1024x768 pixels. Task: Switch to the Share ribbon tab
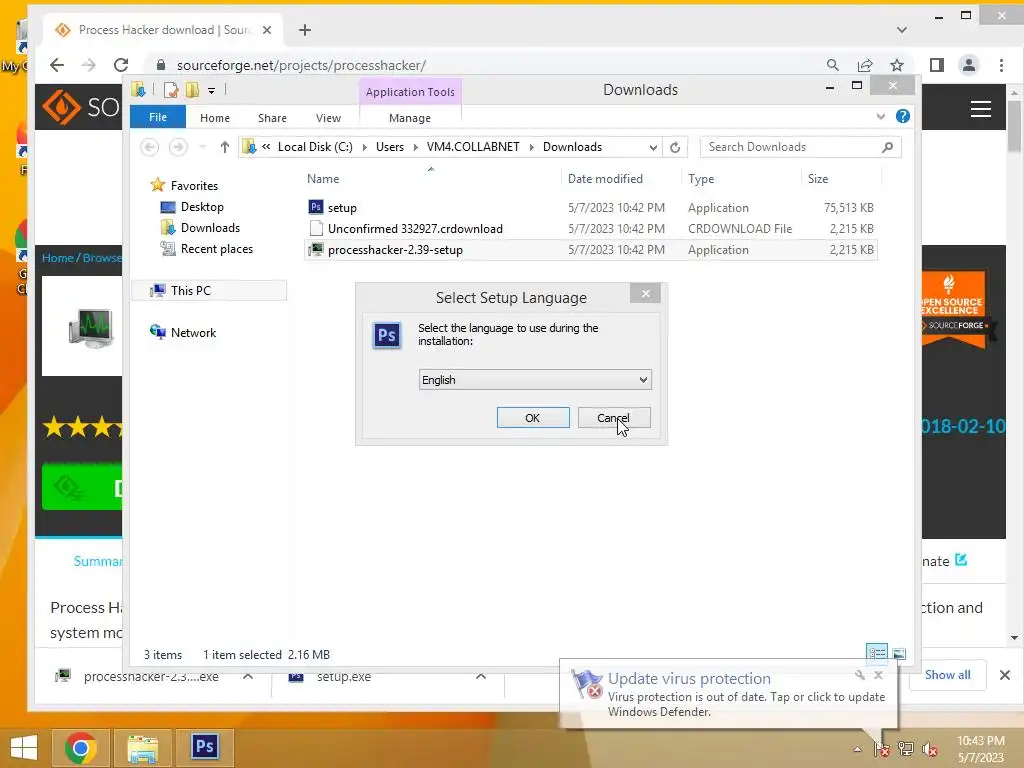[272, 118]
